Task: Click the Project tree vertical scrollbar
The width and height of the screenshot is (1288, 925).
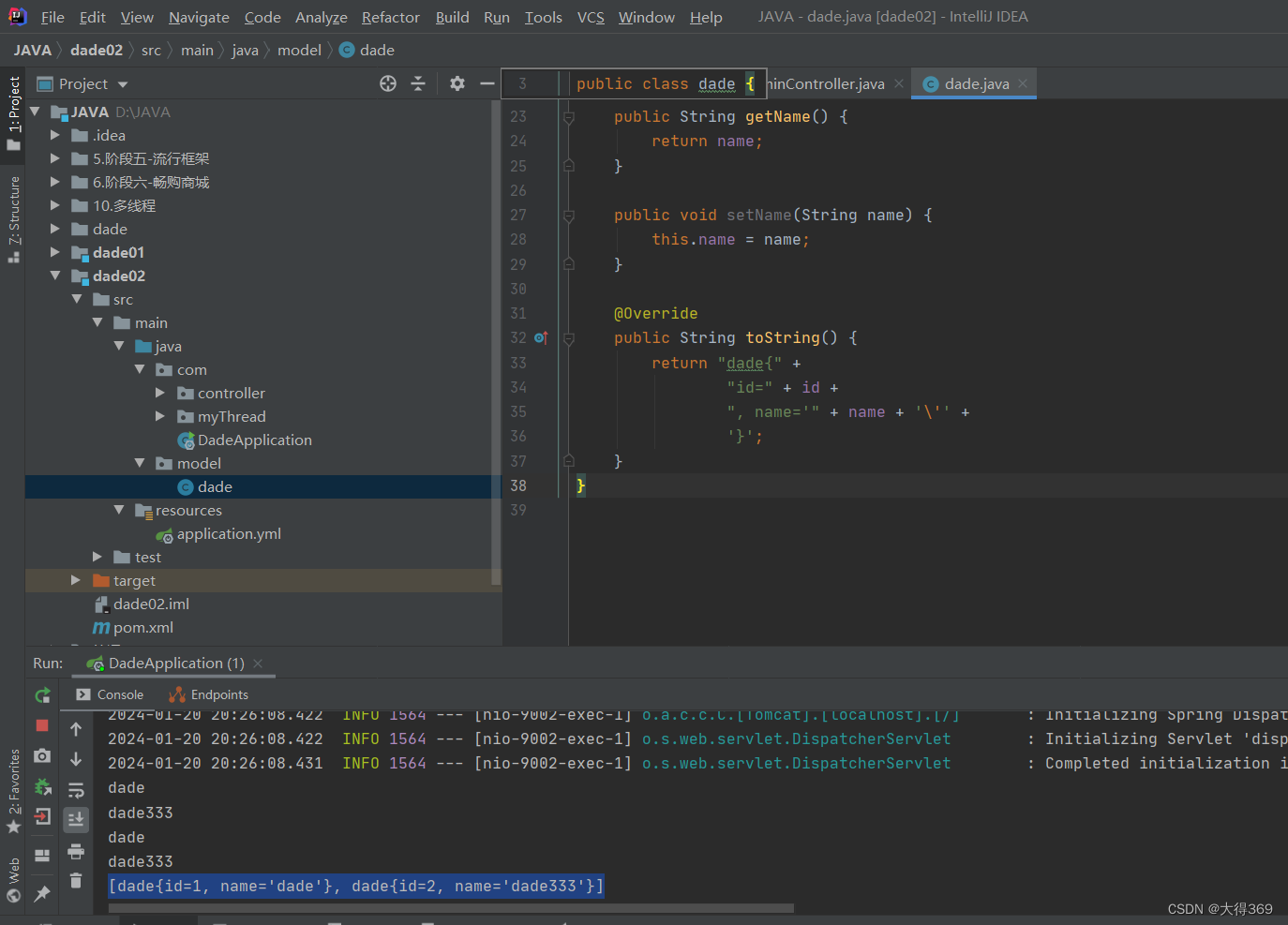Action: (x=496, y=342)
